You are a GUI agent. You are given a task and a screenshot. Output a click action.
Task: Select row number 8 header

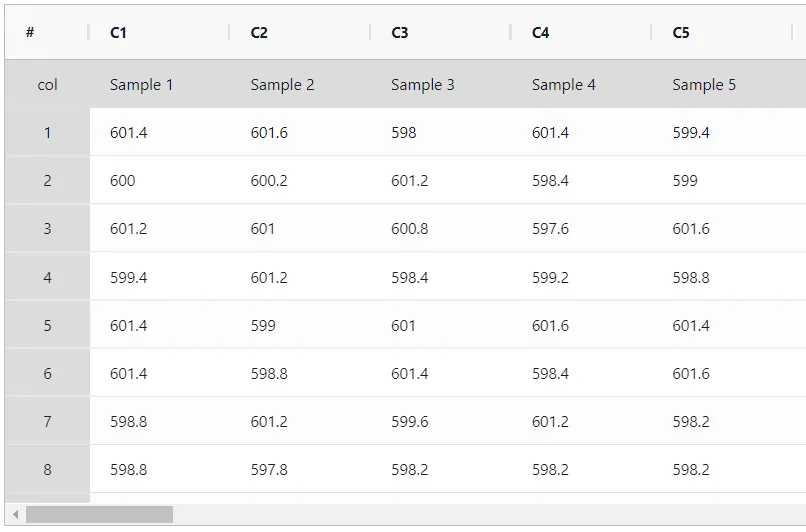[x=47, y=469]
